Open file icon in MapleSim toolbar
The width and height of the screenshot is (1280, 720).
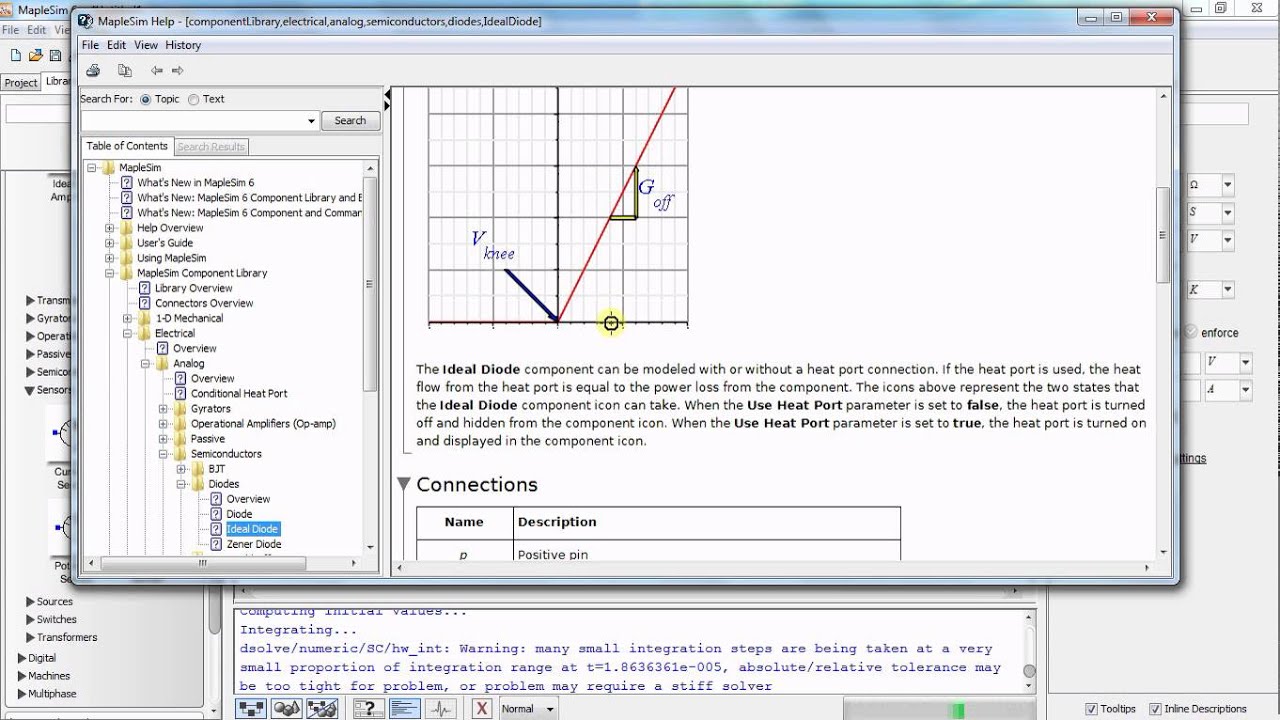point(36,56)
